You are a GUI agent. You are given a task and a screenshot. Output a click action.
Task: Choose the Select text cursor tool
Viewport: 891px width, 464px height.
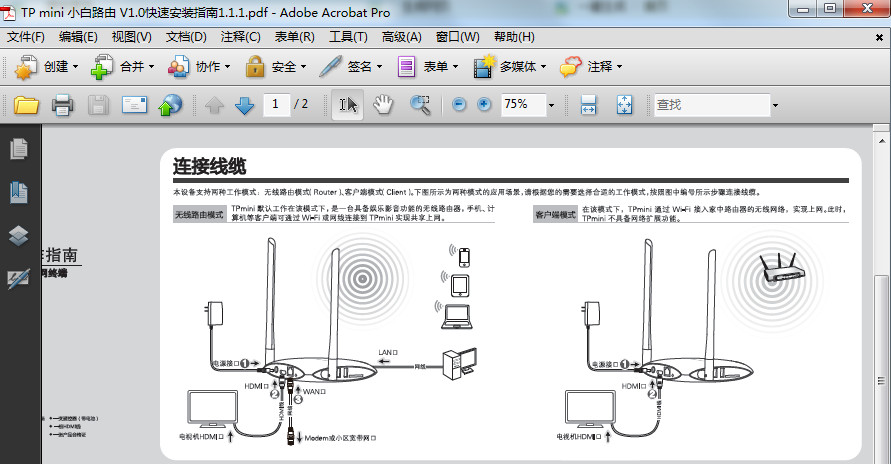pyautogui.click(x=348, y=104)
